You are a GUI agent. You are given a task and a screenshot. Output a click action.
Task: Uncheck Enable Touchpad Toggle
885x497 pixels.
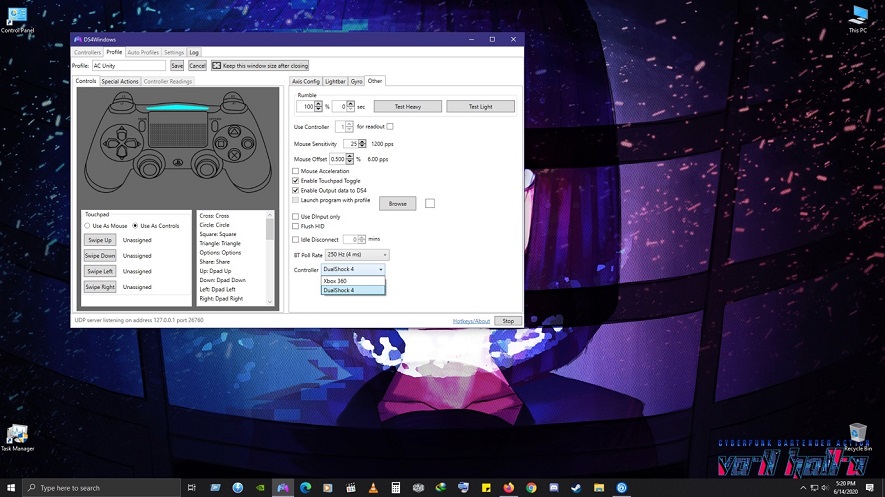coord(295,180)
